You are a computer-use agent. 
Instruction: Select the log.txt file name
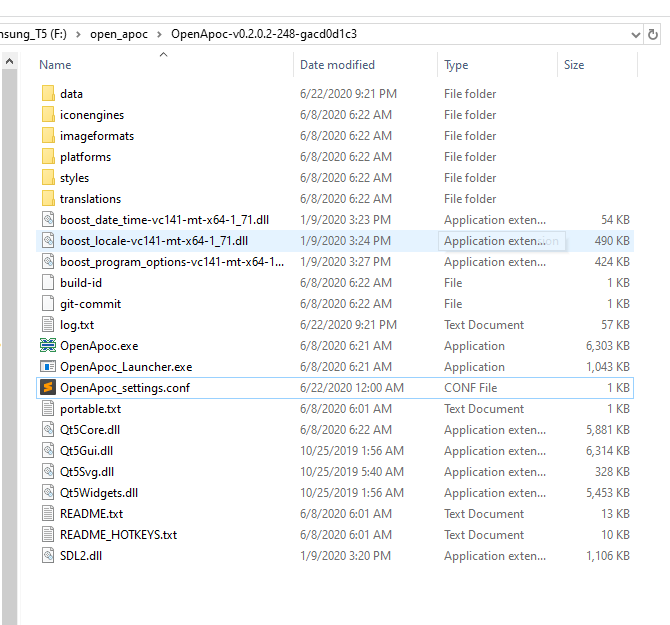coord(77,325)
